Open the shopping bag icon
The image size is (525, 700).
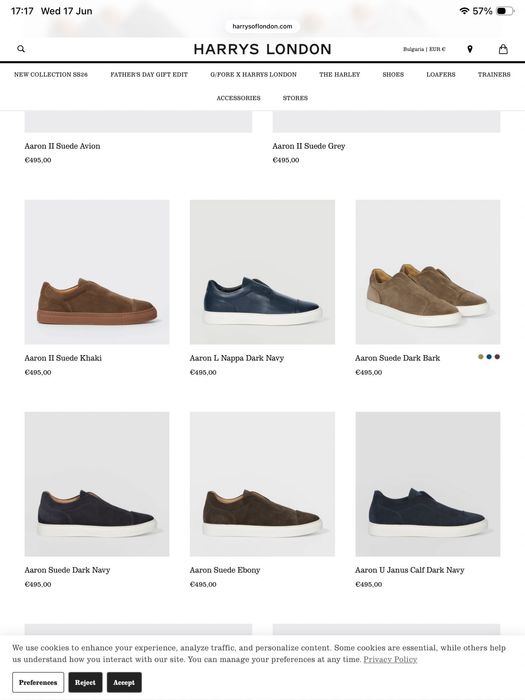click(503, 49)
